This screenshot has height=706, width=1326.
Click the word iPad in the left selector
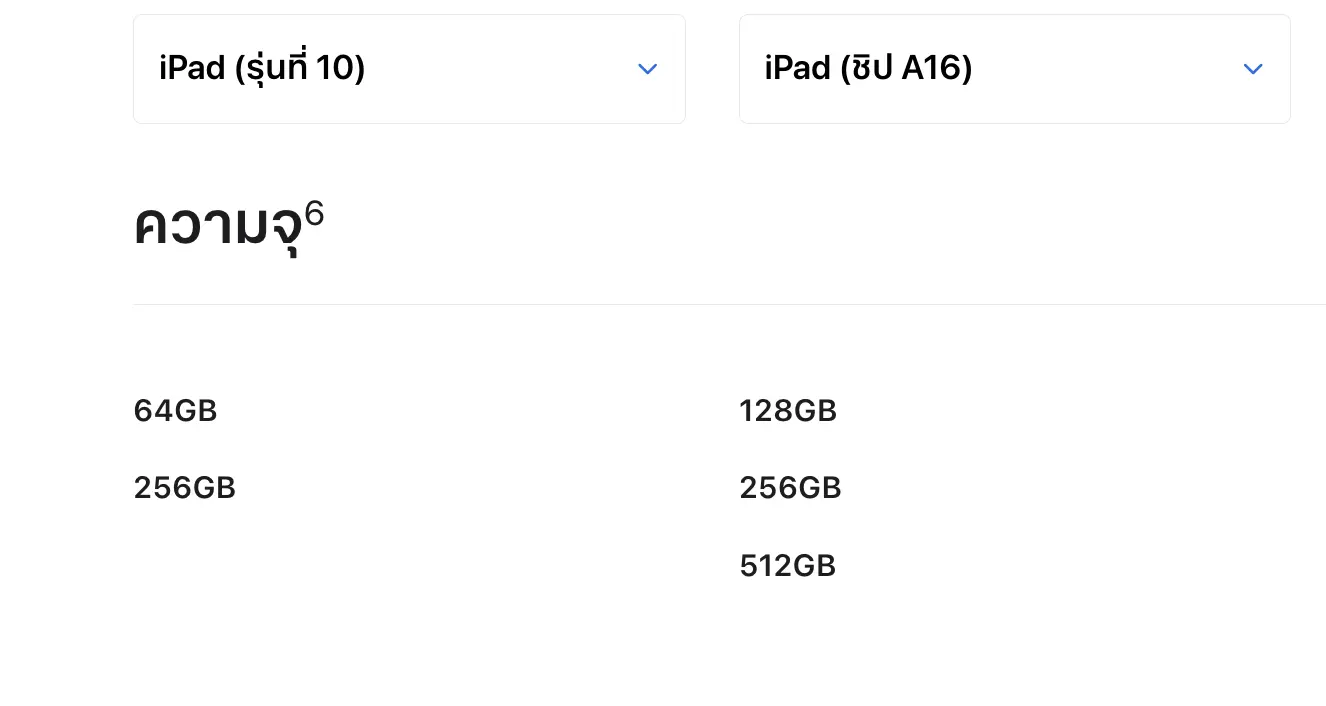(x=192, y=69)
